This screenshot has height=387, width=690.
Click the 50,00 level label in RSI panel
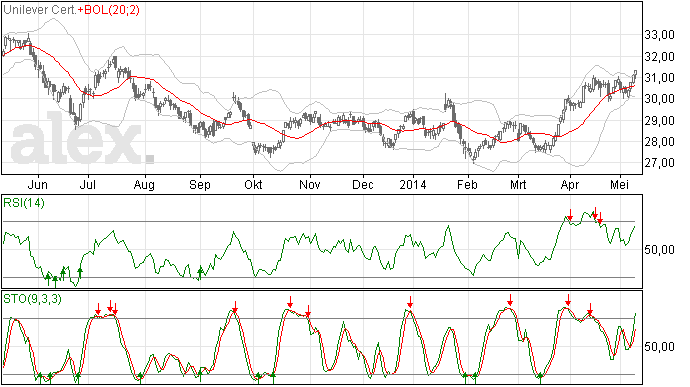pos(659,250)
